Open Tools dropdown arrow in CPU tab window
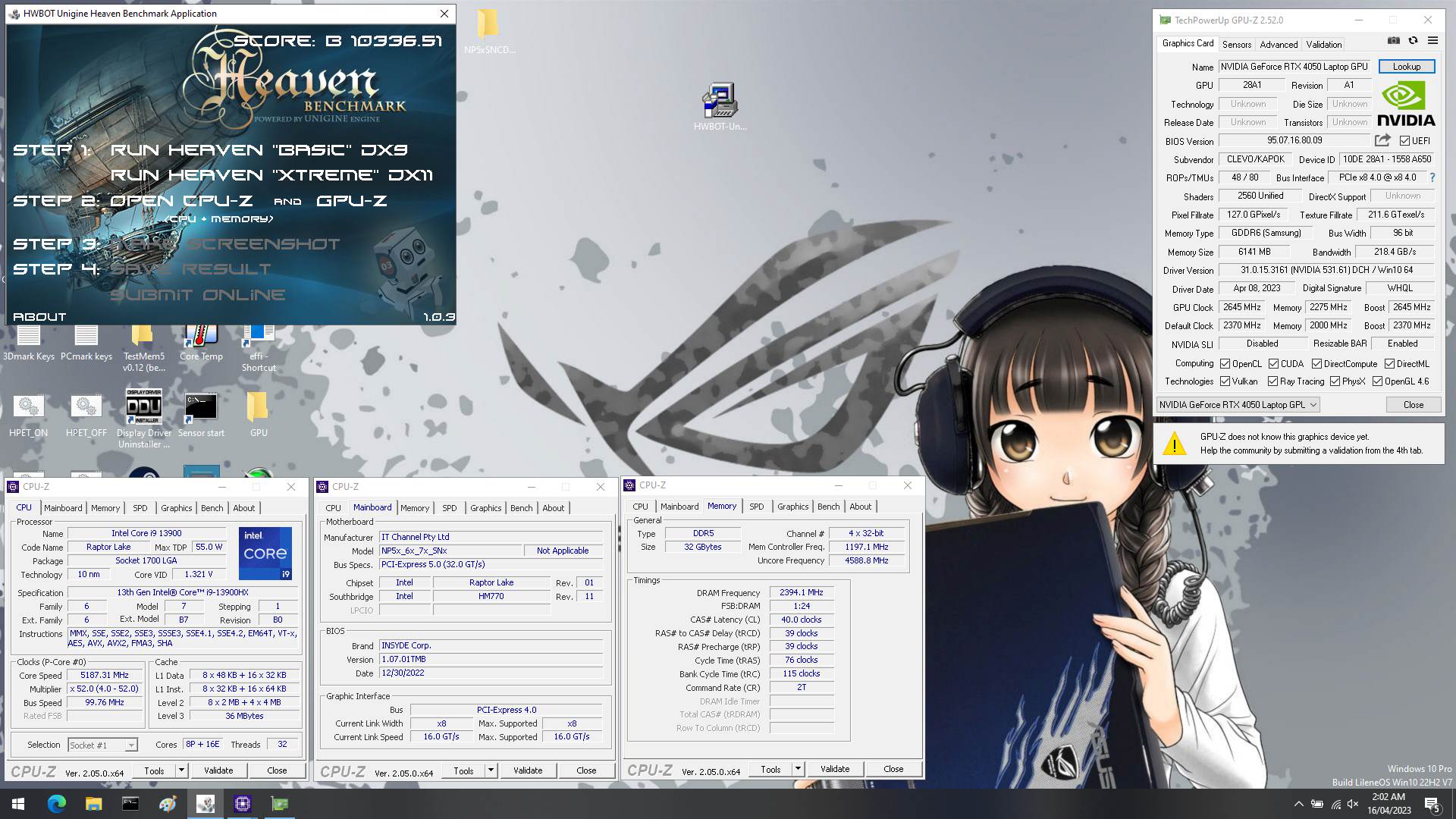Image resolution: width=1456 pixels, height=819 pixels. click(181, 770)
